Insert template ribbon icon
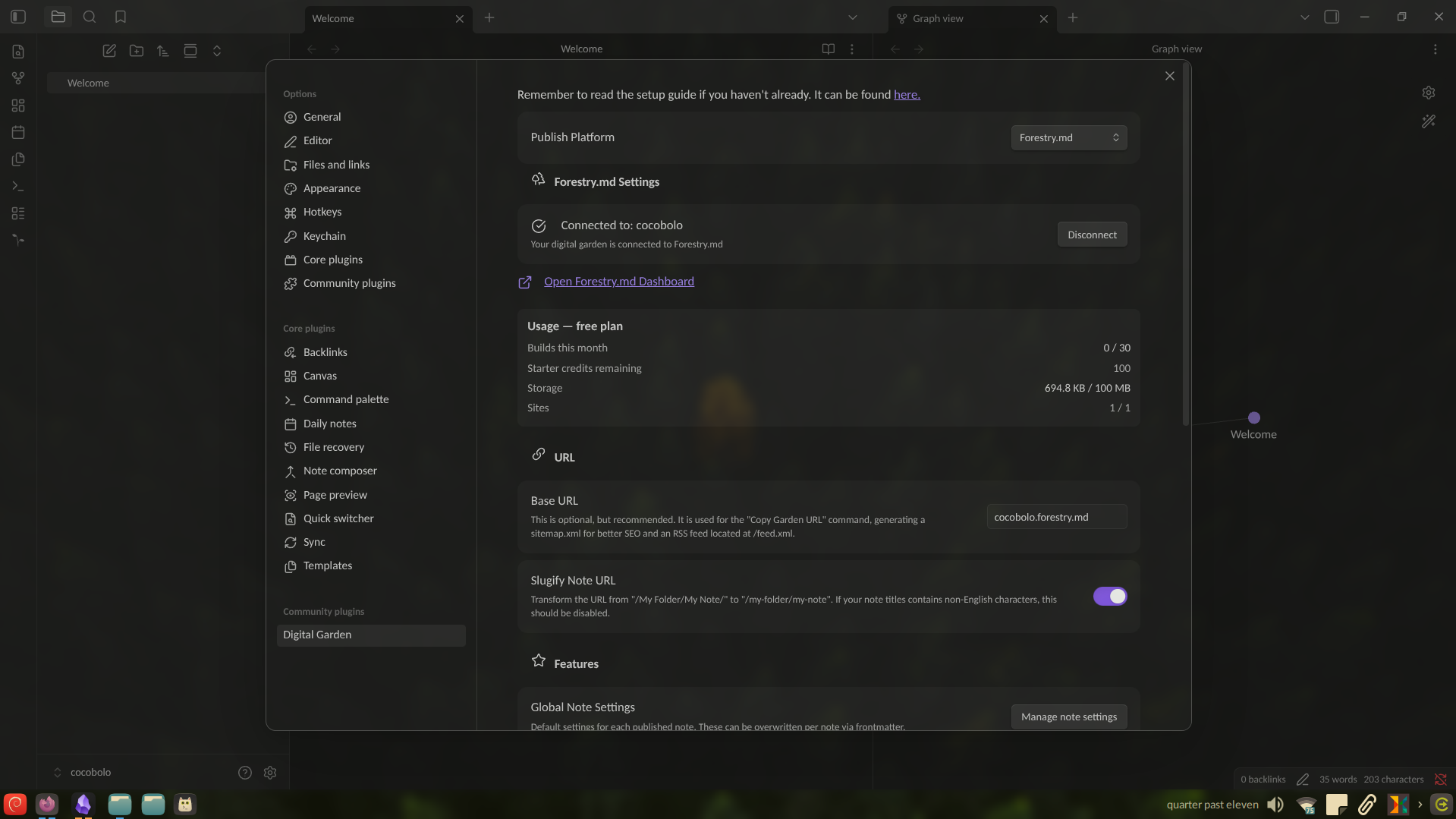 click(x=18, y=159)
